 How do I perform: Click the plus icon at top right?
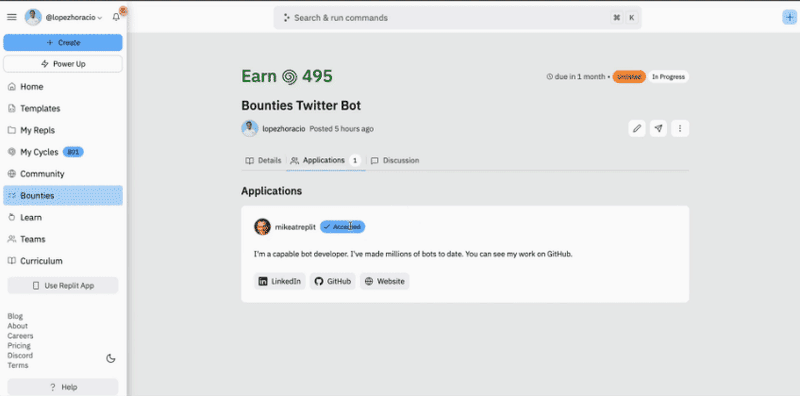pyautogui.click(x=790, y=17)
